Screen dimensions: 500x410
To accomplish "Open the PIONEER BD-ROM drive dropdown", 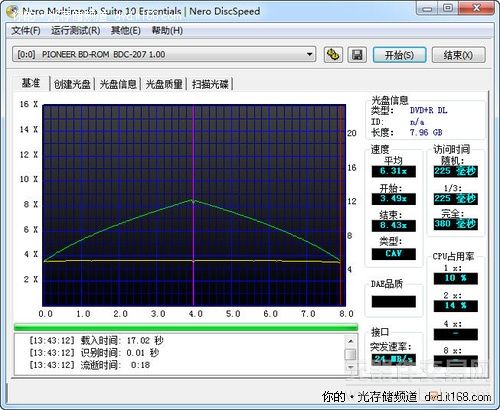I will 164,54.
